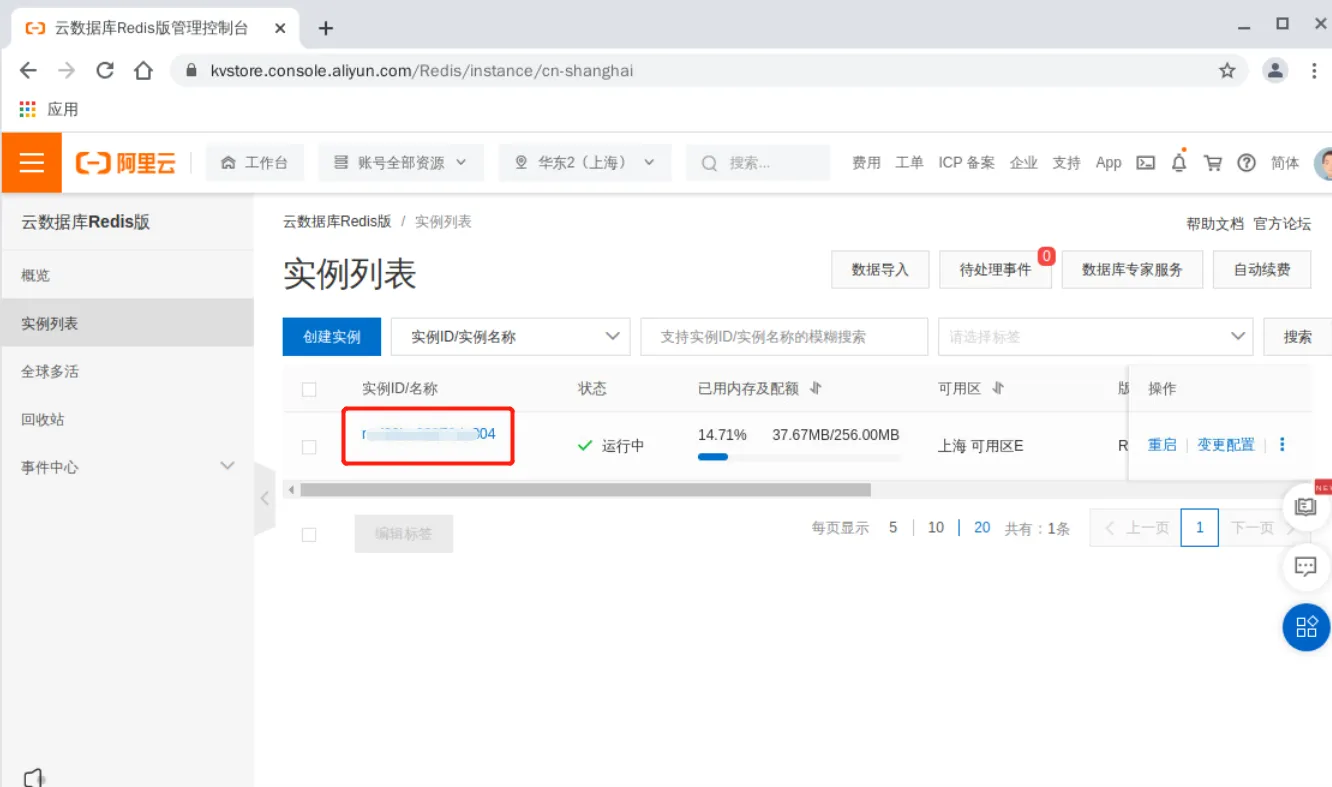Screen dimensions: 1332x787
Task: Reload the current page
Action: (x=104, y=71)
